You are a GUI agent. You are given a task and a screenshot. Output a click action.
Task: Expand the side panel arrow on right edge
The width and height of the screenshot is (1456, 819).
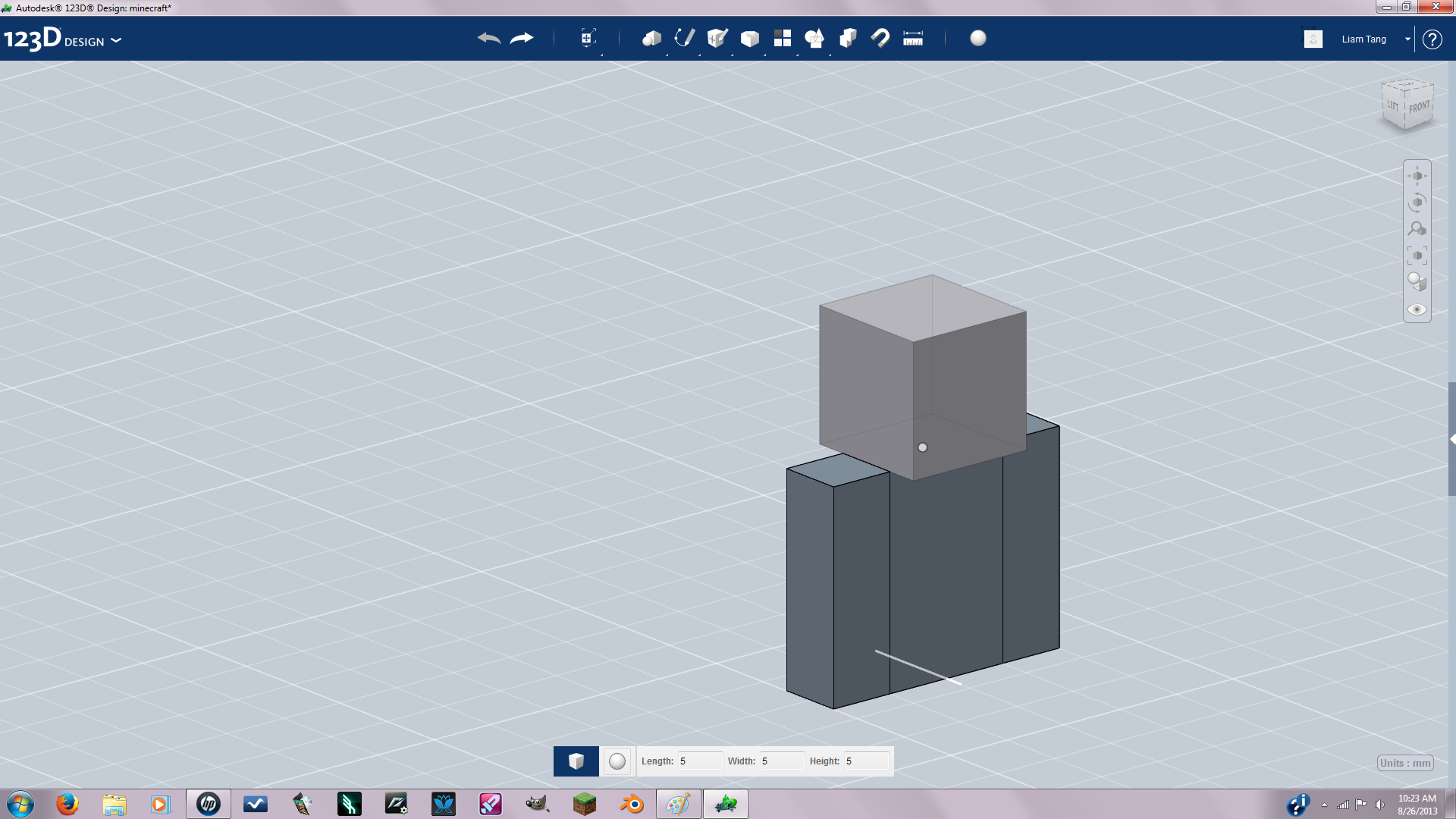tap(1452, 439)
